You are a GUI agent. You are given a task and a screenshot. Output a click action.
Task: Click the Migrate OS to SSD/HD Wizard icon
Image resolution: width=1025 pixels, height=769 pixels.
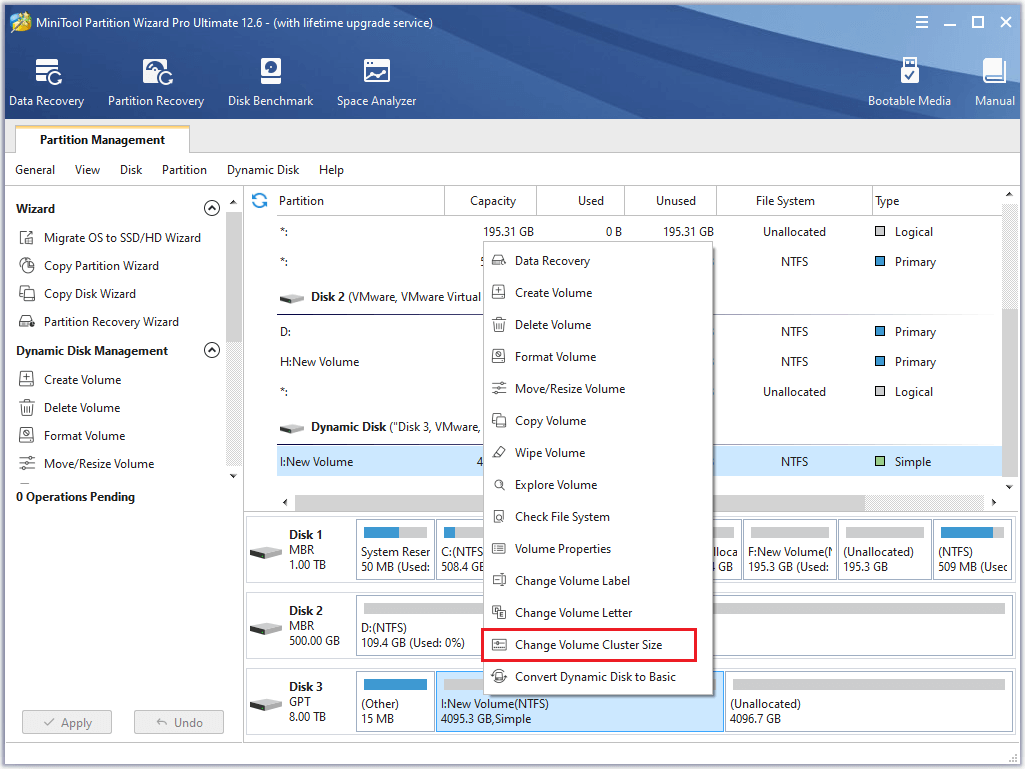click(x=27, y=237)
